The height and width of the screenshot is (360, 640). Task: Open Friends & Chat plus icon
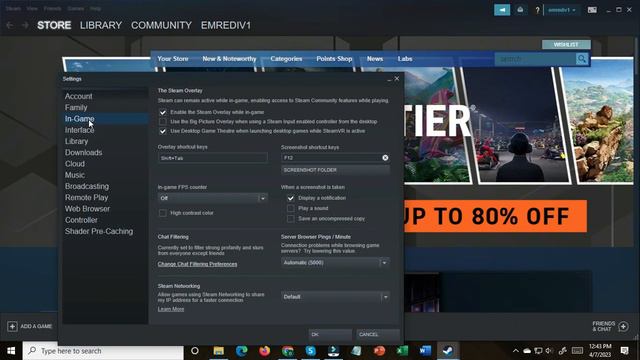coord(623,326)
